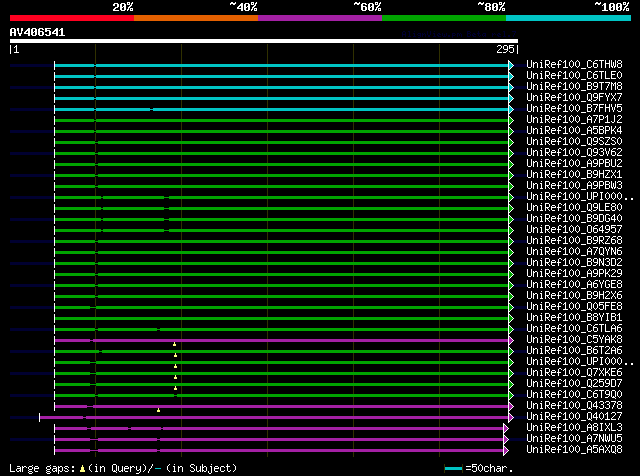
Task: Select the UniRef100_A5BPK4 label
Action: 574,130
